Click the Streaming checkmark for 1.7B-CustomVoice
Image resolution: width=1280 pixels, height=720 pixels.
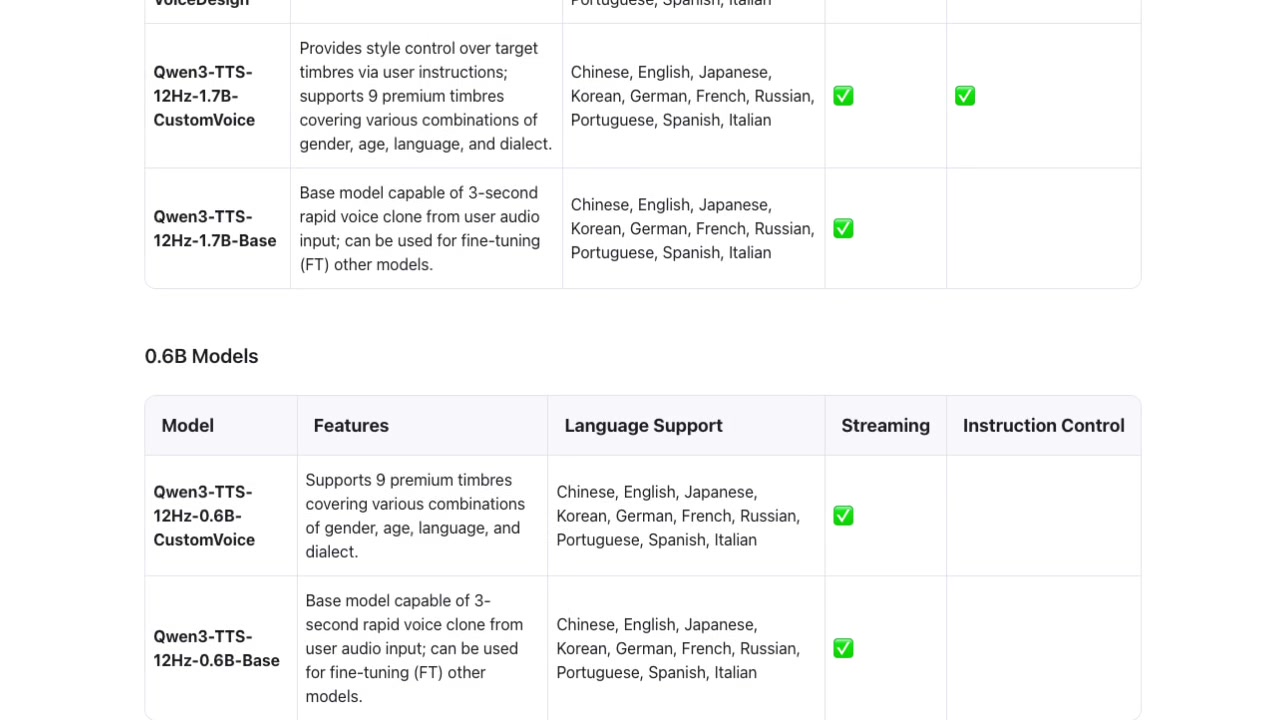pyautogui.click(x=843, y=96)
